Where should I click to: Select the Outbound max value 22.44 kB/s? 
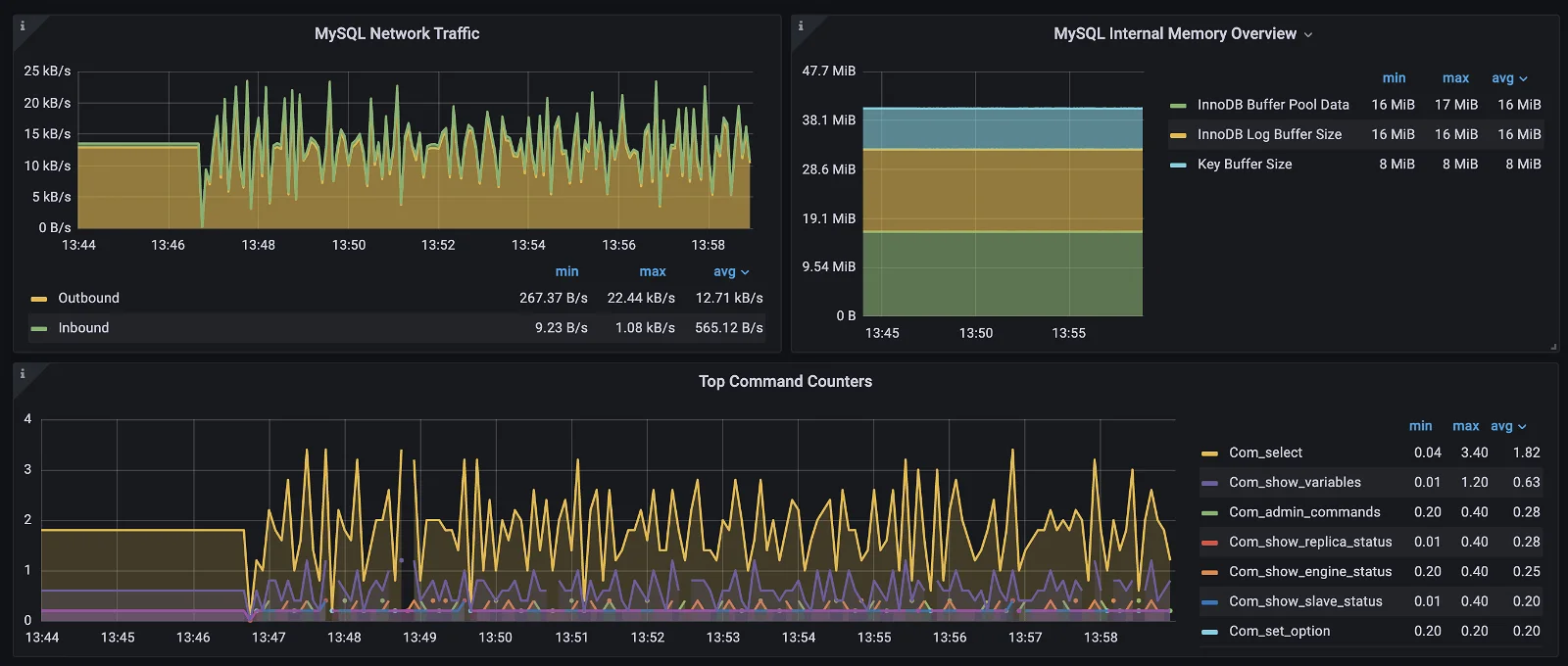(x=641, y=298)
